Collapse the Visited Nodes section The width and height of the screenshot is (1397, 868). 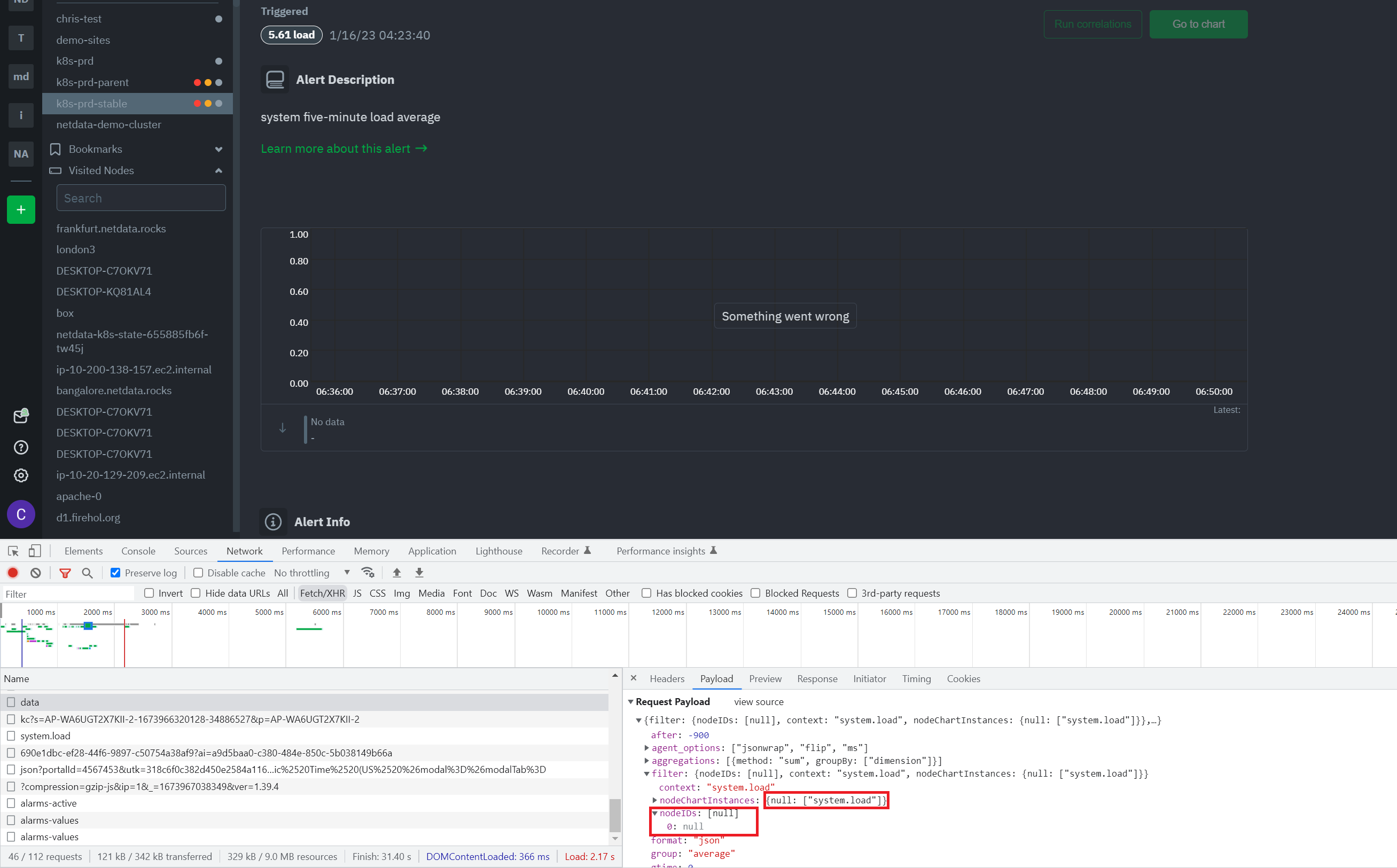tap(218, 170)
